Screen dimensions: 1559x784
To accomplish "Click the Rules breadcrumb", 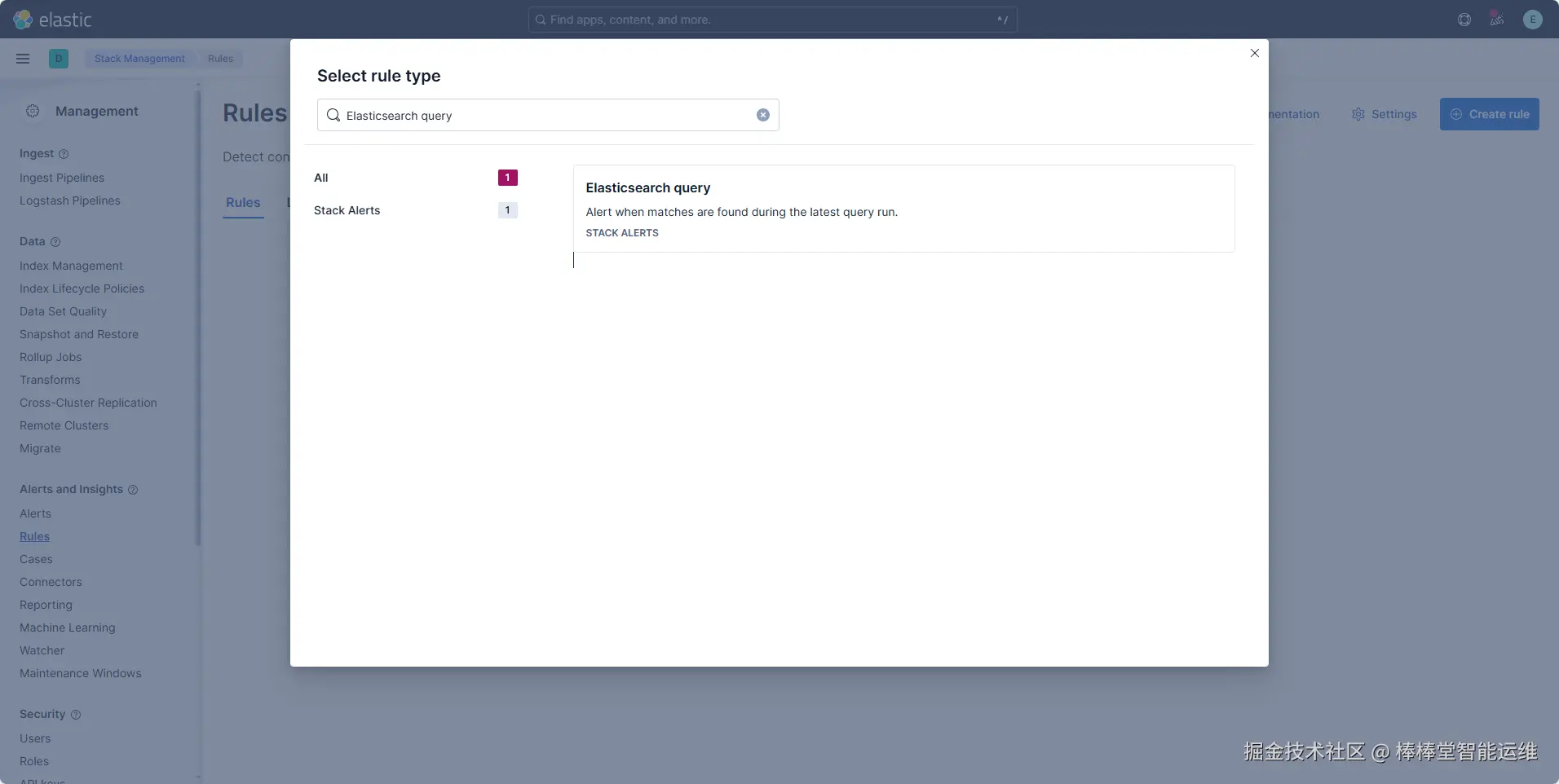I will 220,59.
